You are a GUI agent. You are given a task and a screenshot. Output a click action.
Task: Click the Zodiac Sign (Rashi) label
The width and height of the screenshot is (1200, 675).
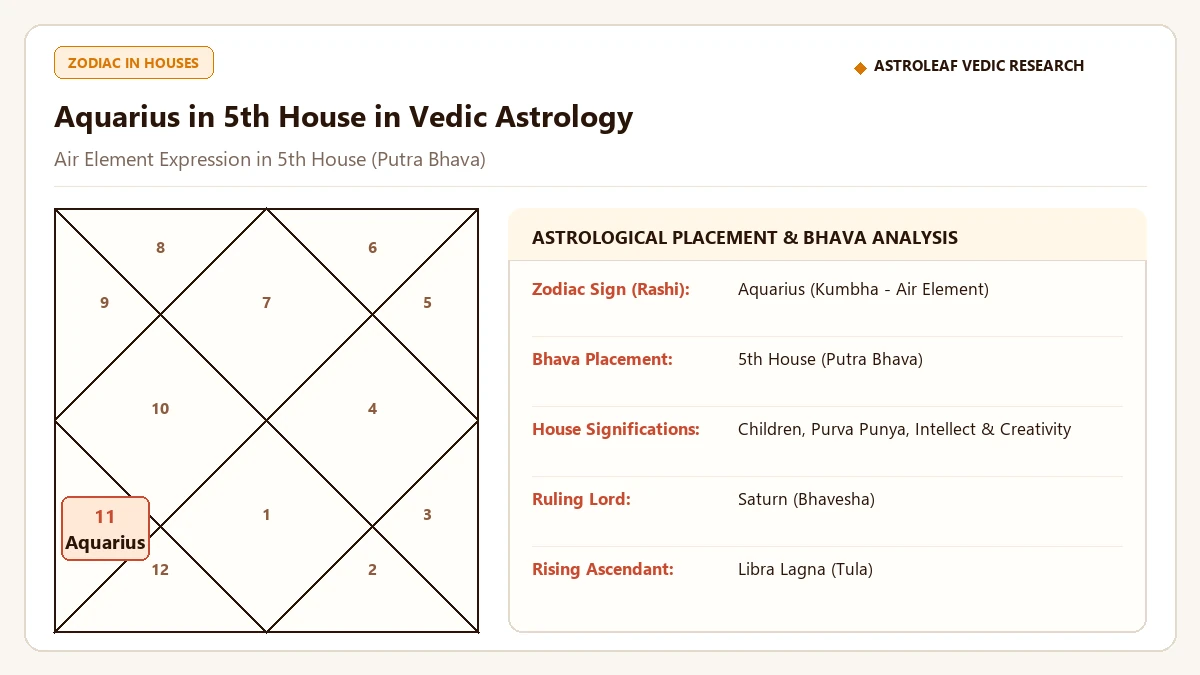point(611,289)
